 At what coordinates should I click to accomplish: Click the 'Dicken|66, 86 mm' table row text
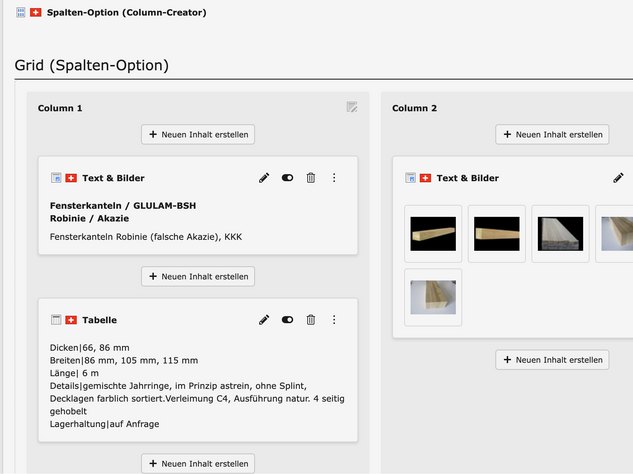90,348
